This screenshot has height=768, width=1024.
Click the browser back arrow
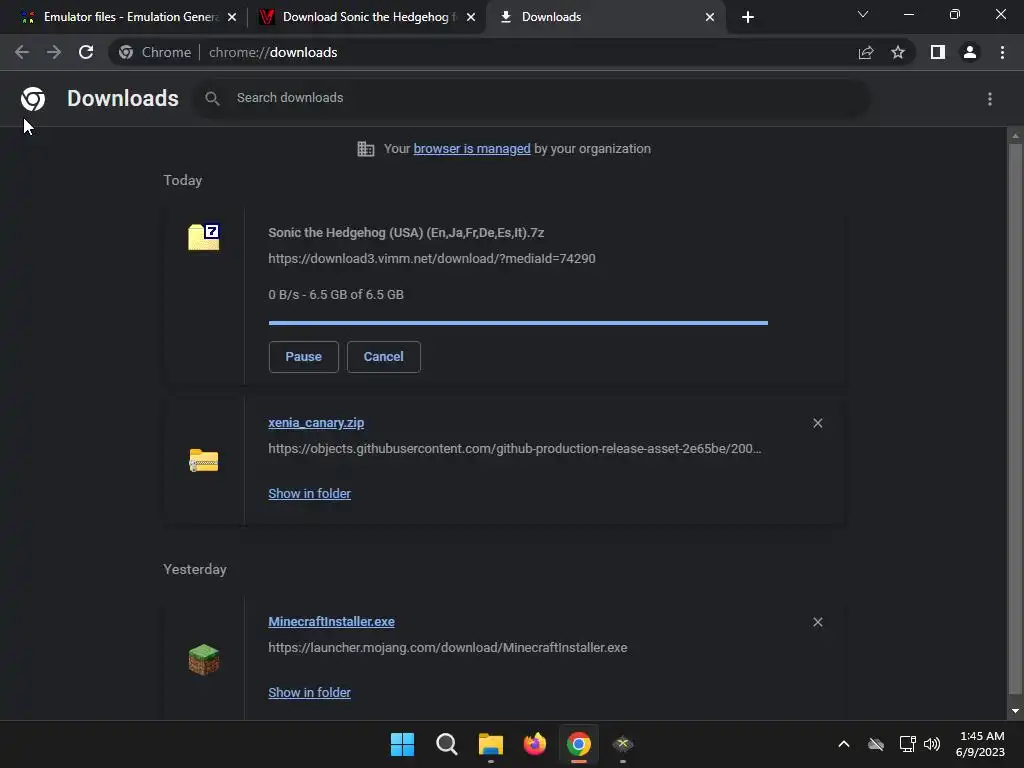(22, 52)
